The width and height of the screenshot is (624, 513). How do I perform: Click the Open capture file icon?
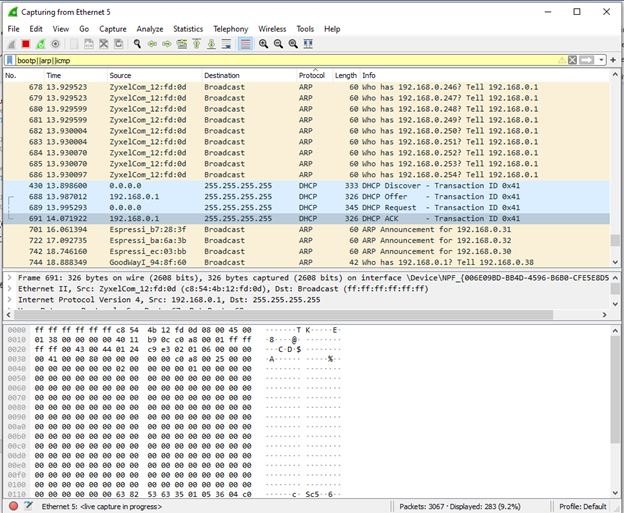coord(74,44)
